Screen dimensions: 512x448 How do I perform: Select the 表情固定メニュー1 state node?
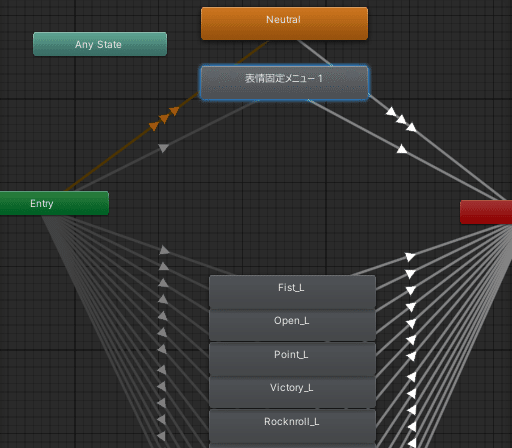(x=284, y=83)
